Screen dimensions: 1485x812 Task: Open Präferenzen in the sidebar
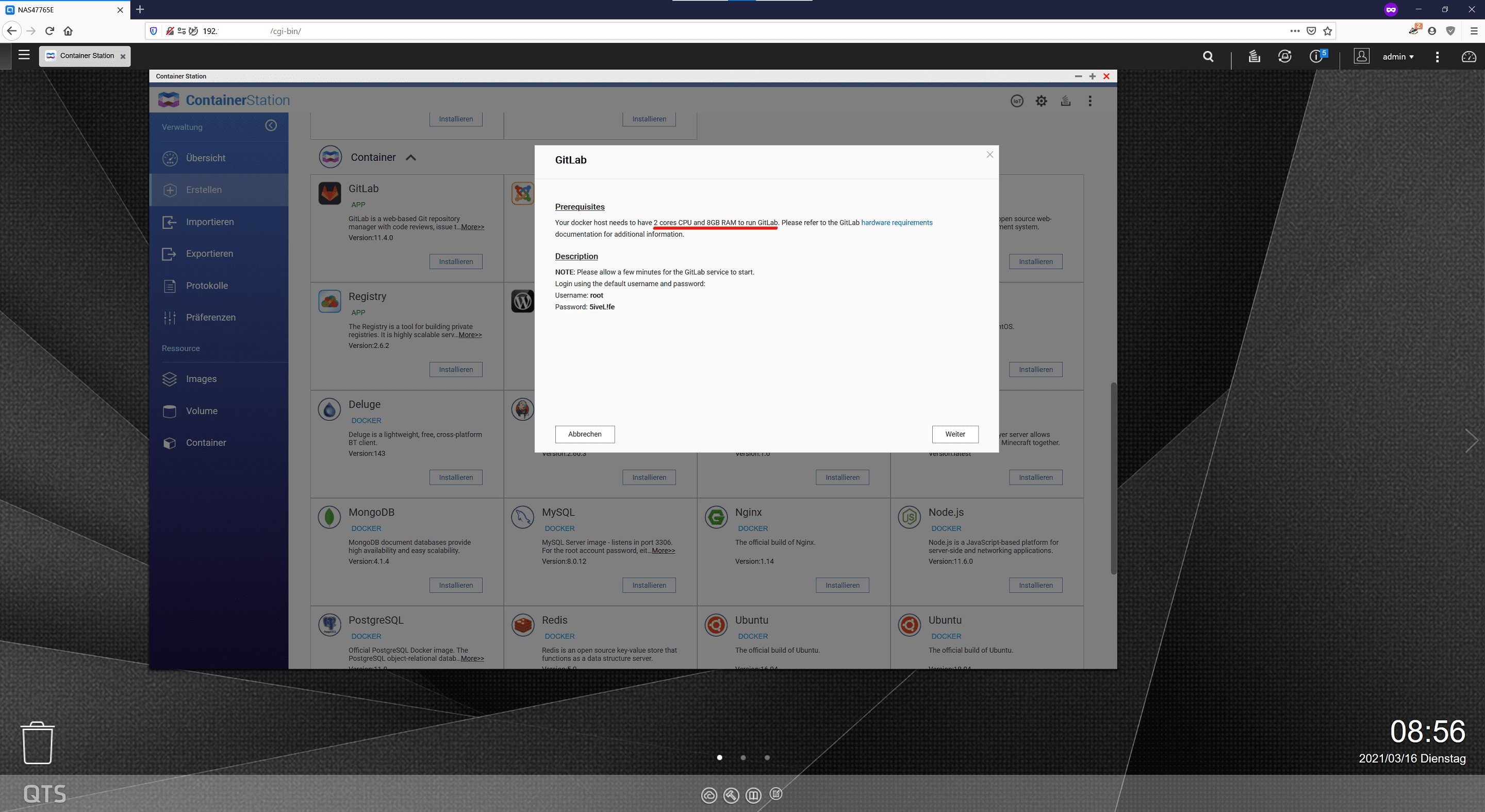tap(219, 318)
